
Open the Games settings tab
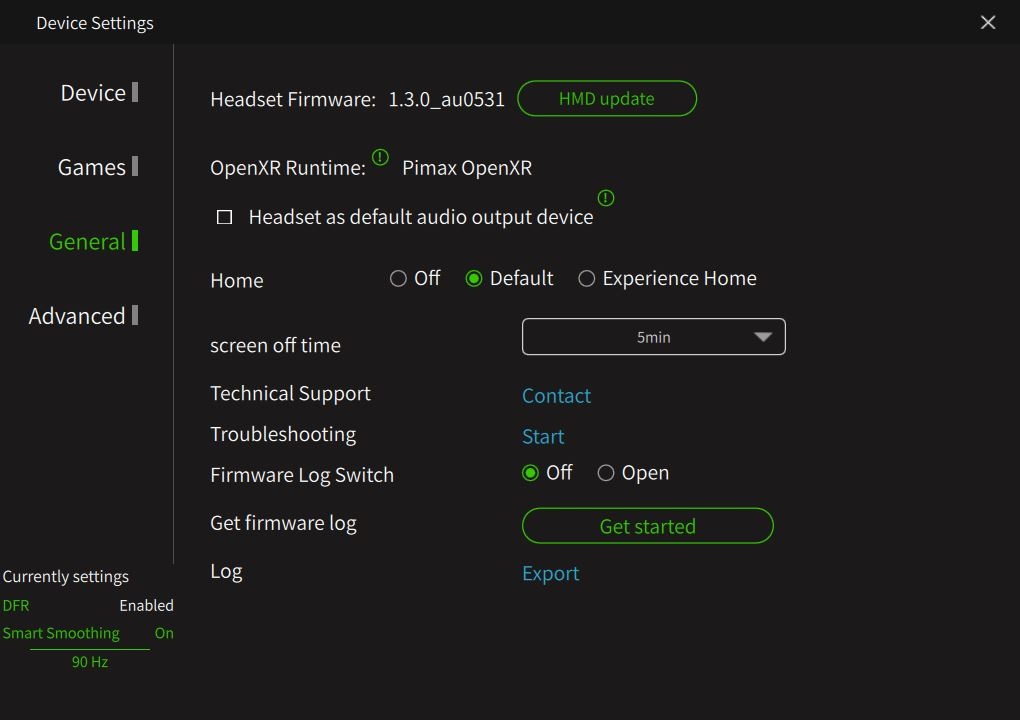(91, 167)
